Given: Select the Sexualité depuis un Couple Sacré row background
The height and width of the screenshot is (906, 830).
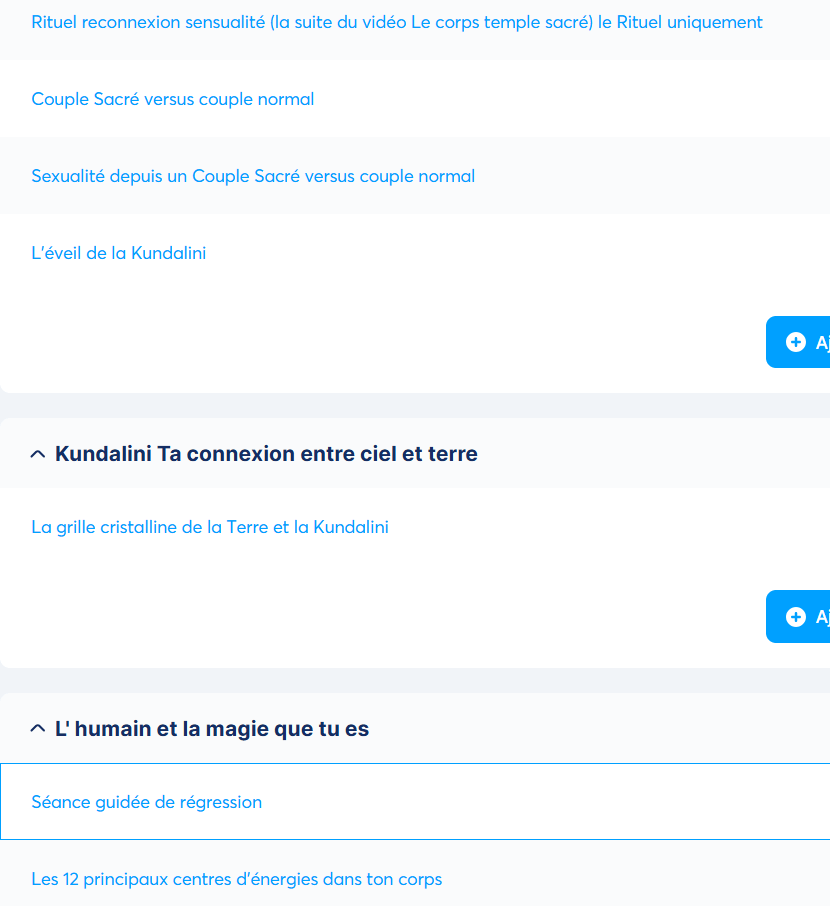Looking at the screenshot, I should tap(650, 176).
